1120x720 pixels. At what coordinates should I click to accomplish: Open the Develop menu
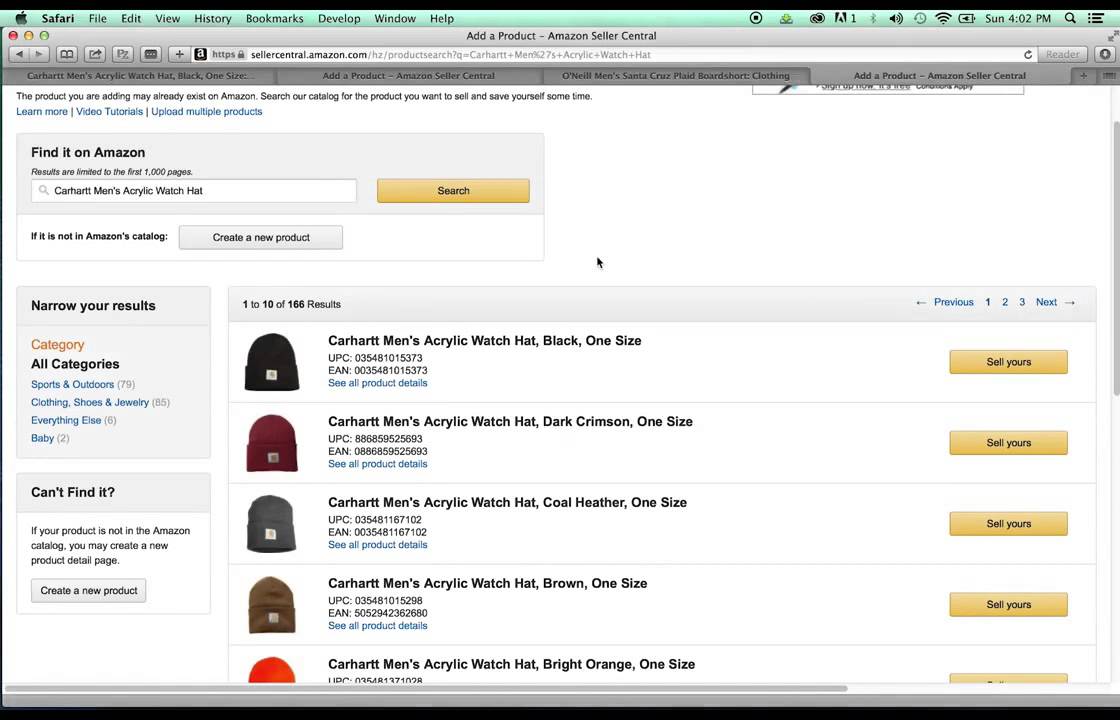(x=339, y=19)
